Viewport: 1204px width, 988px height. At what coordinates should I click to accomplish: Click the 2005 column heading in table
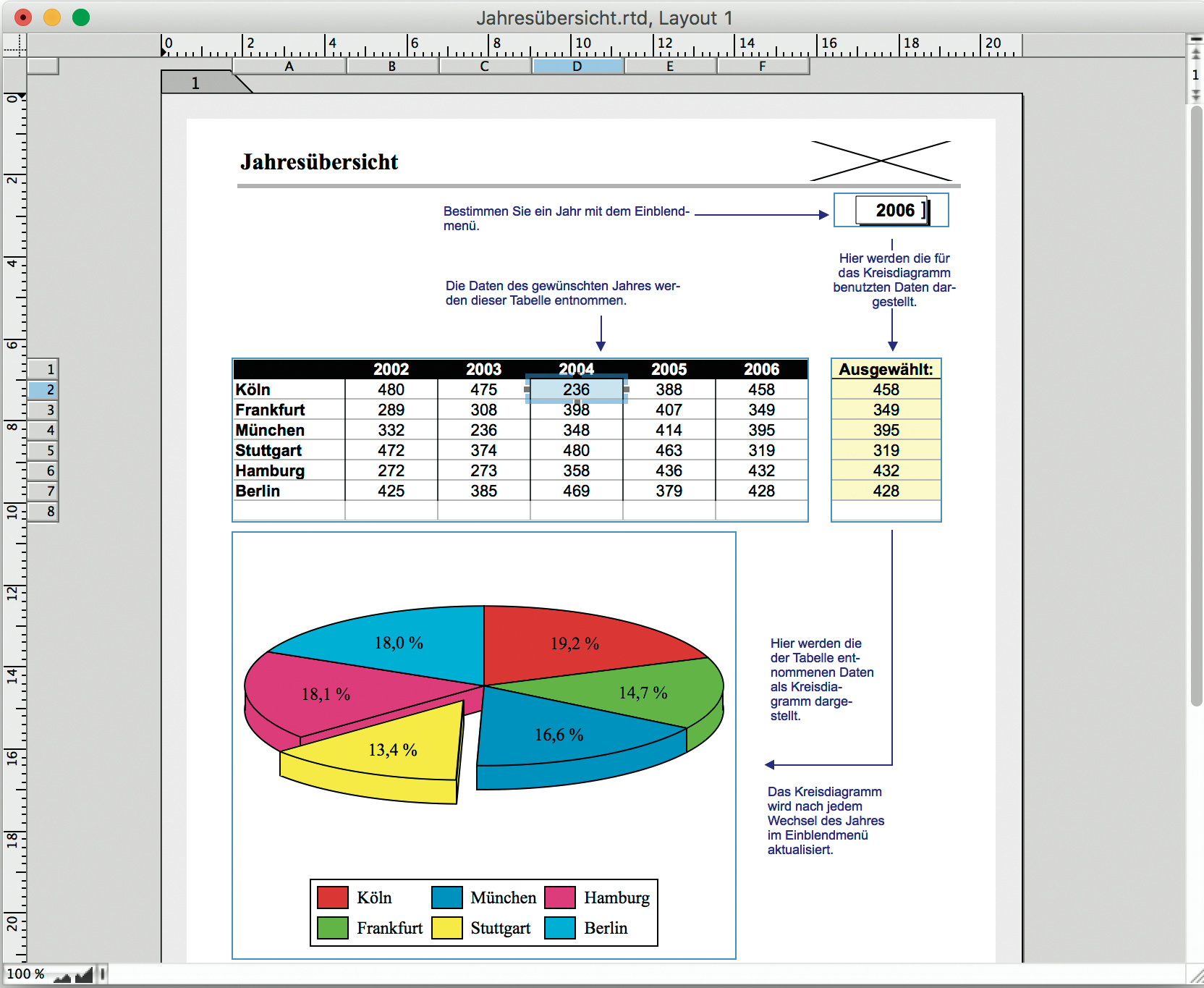click(x=669, y=369)
